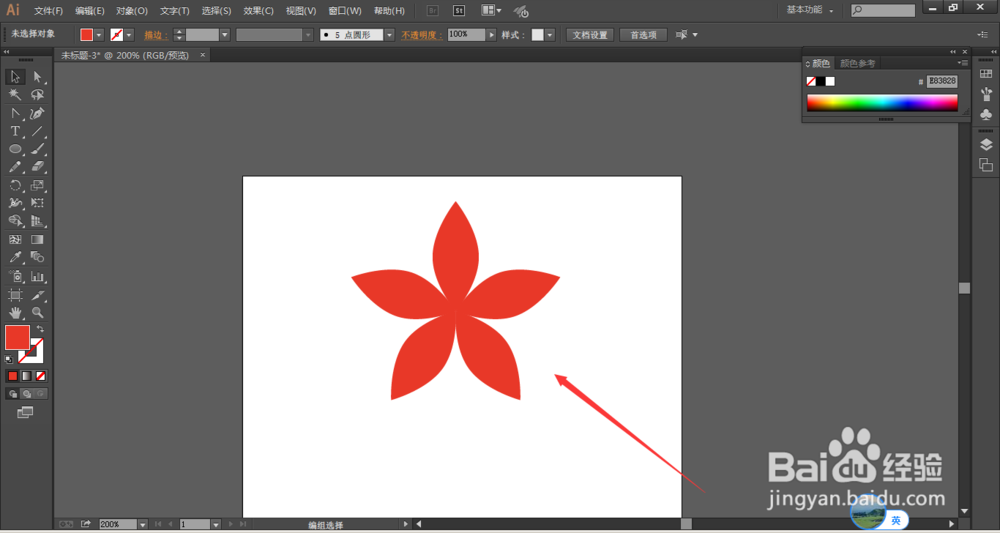Launch Adobe Bridge with Br button
The image size is (1000, 533).
[x=432, y=10]
